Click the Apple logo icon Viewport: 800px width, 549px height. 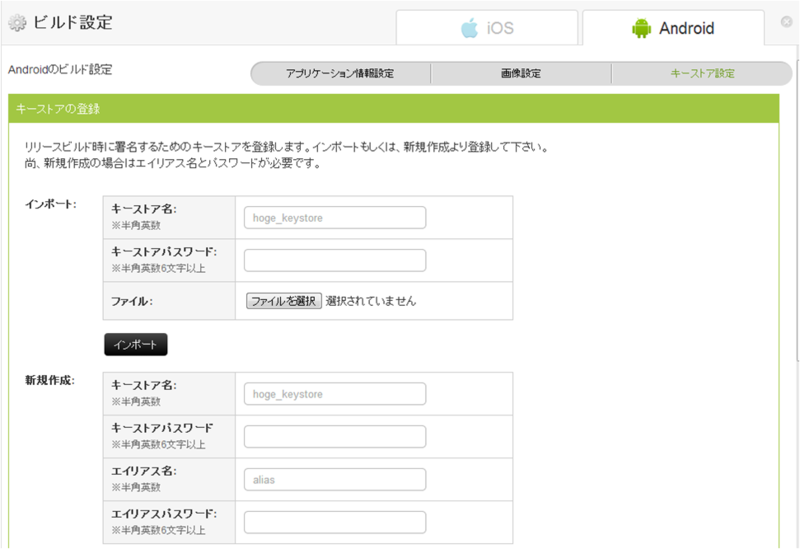(x=469, y=28)
